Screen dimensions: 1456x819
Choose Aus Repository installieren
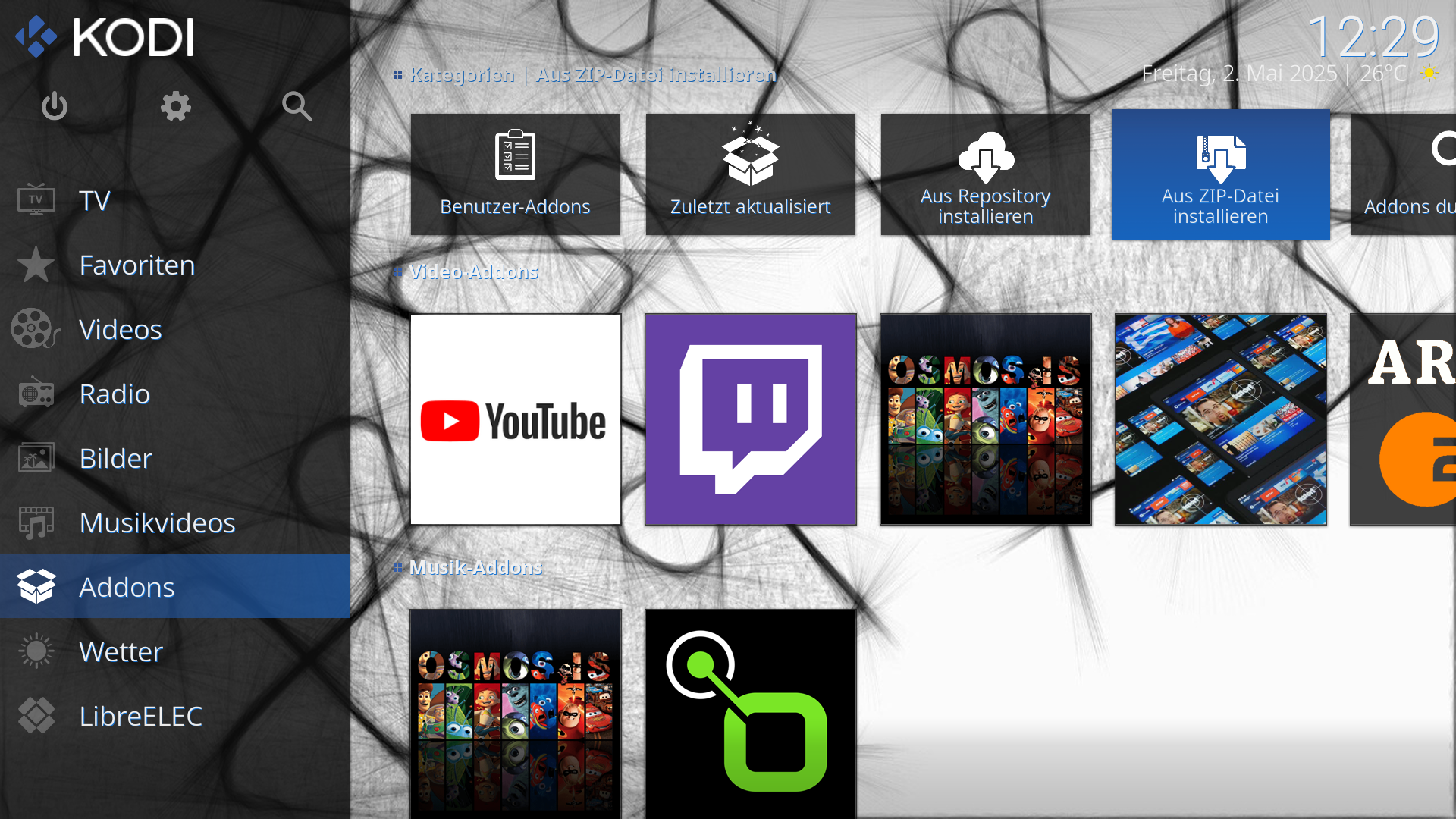point(986,174)
